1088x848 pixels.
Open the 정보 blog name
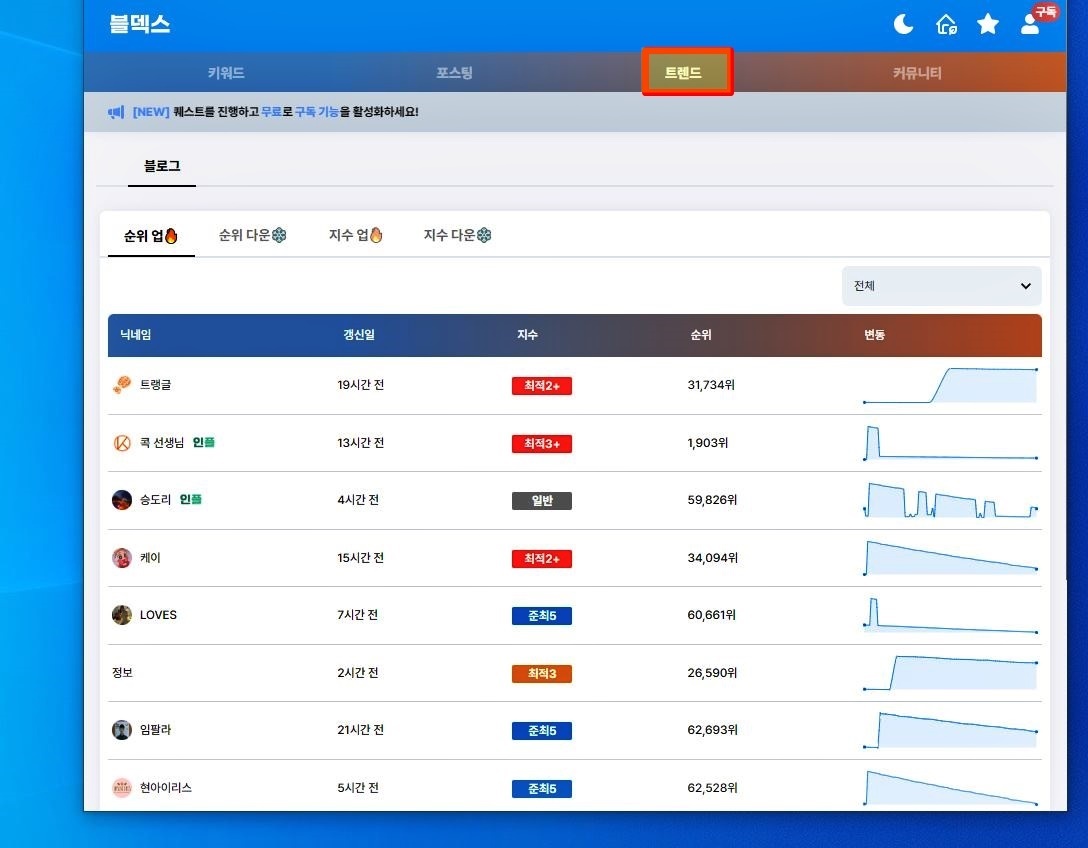(x=122, y=672)
